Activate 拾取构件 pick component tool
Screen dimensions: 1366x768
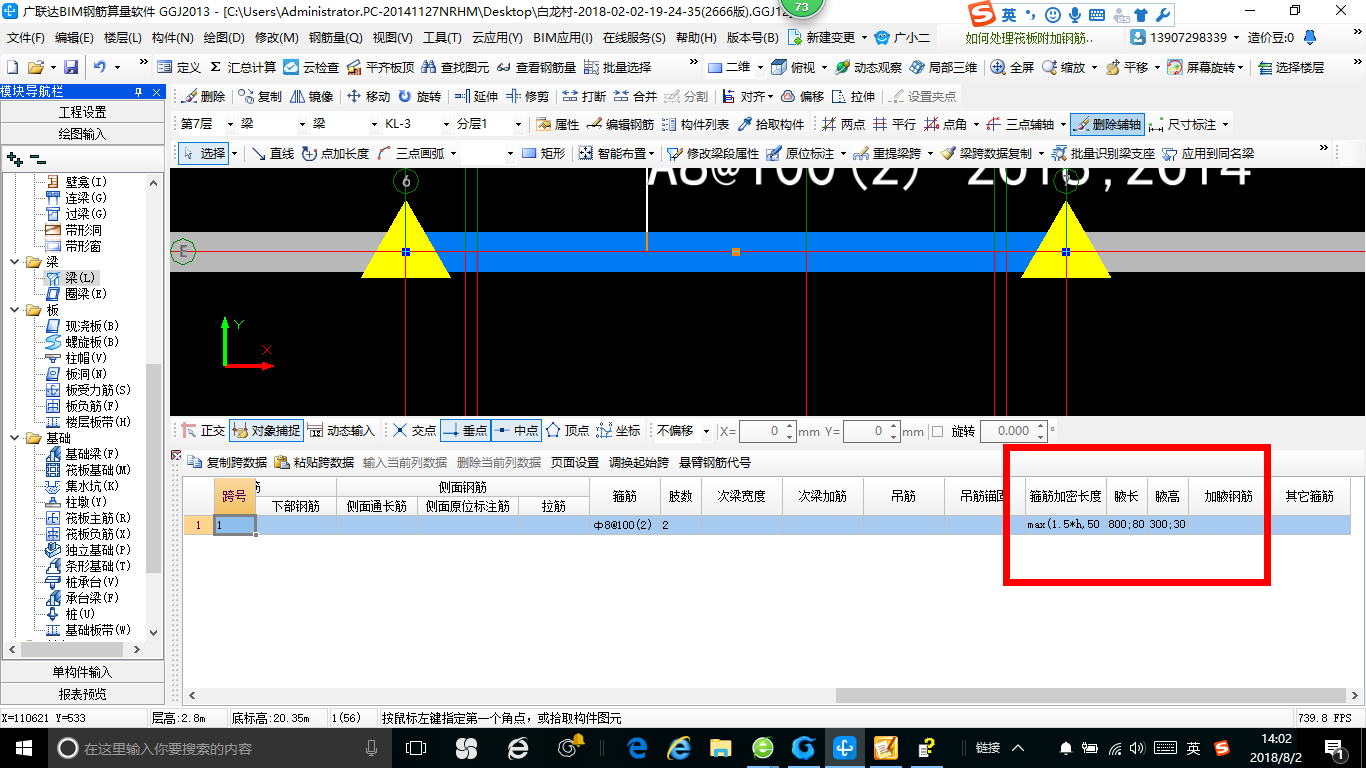[770, 125]
